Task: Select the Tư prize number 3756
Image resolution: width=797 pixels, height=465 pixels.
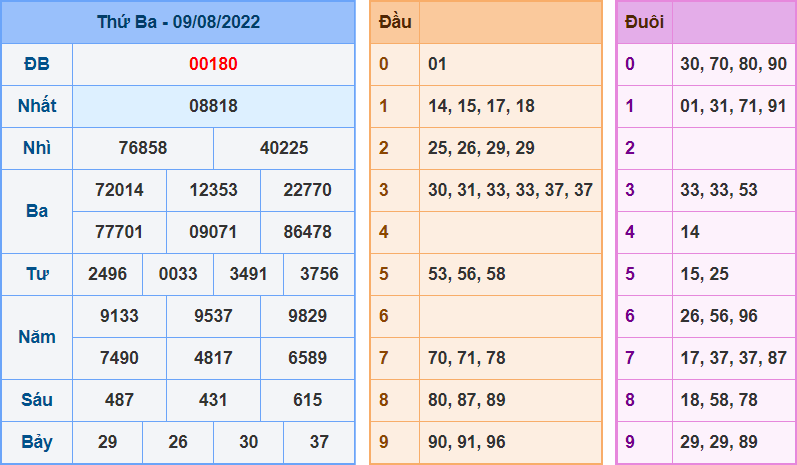Action: [319, 274]
